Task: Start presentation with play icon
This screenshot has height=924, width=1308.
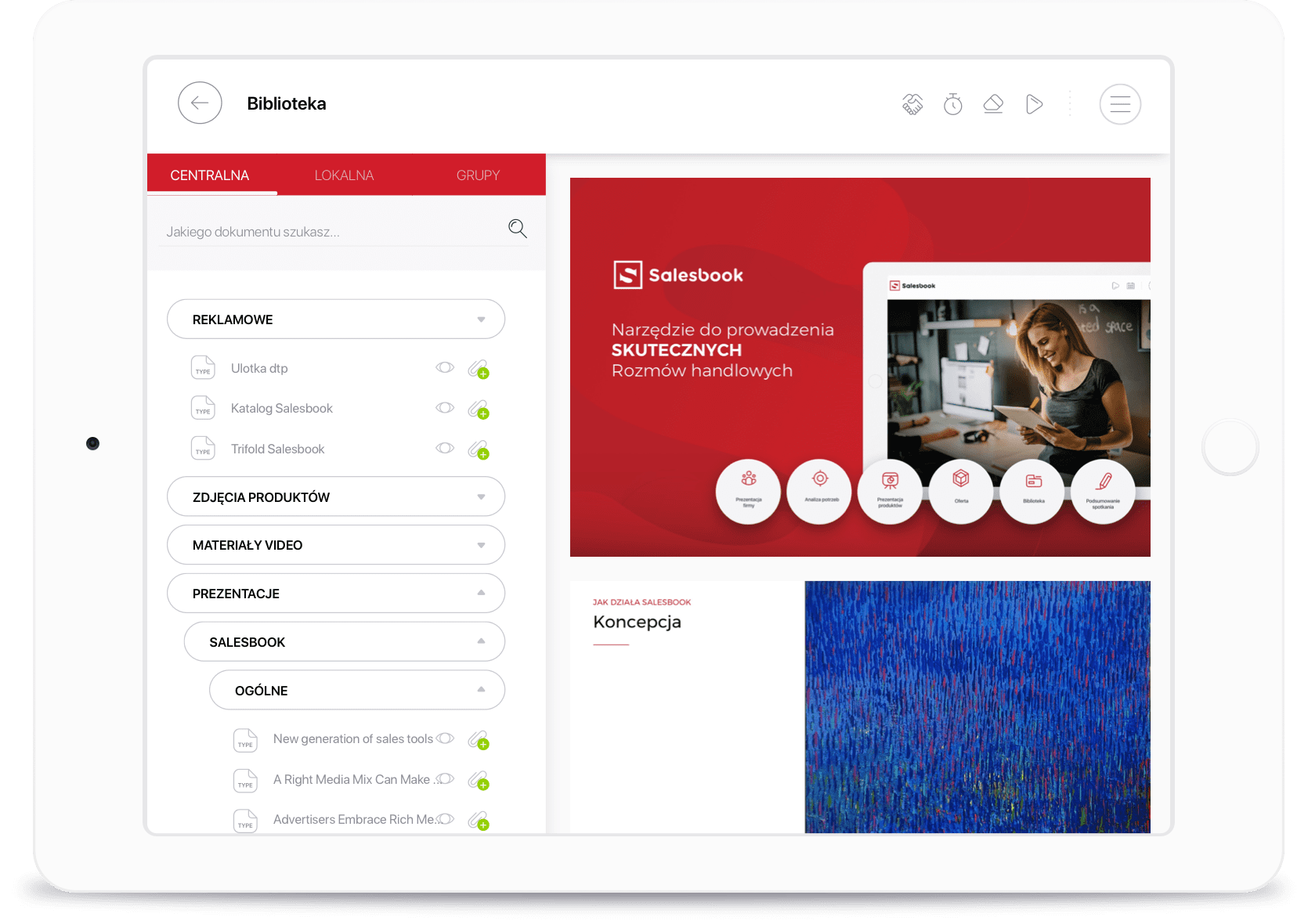Action: [1034, 104]
